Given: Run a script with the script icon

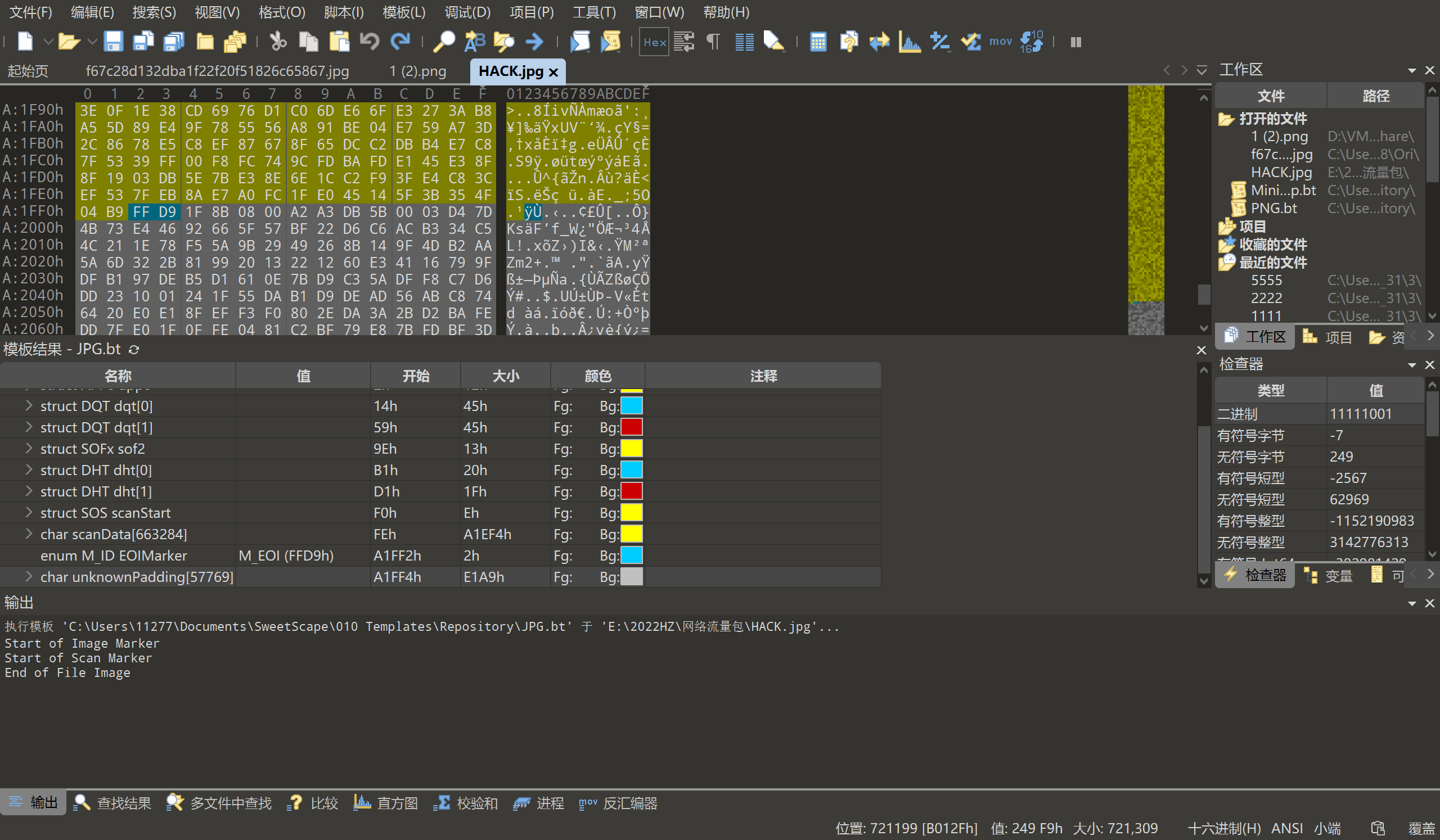Looking at the screenshot, I should (580, 42).
